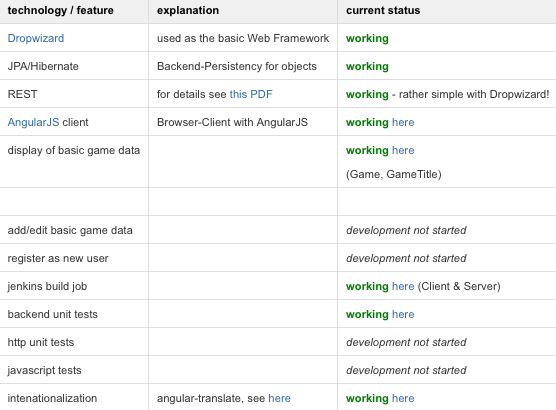556x410 pixels.
Task: Click '(Game, GameTitle)' status text
Action: tap(394, 174)
